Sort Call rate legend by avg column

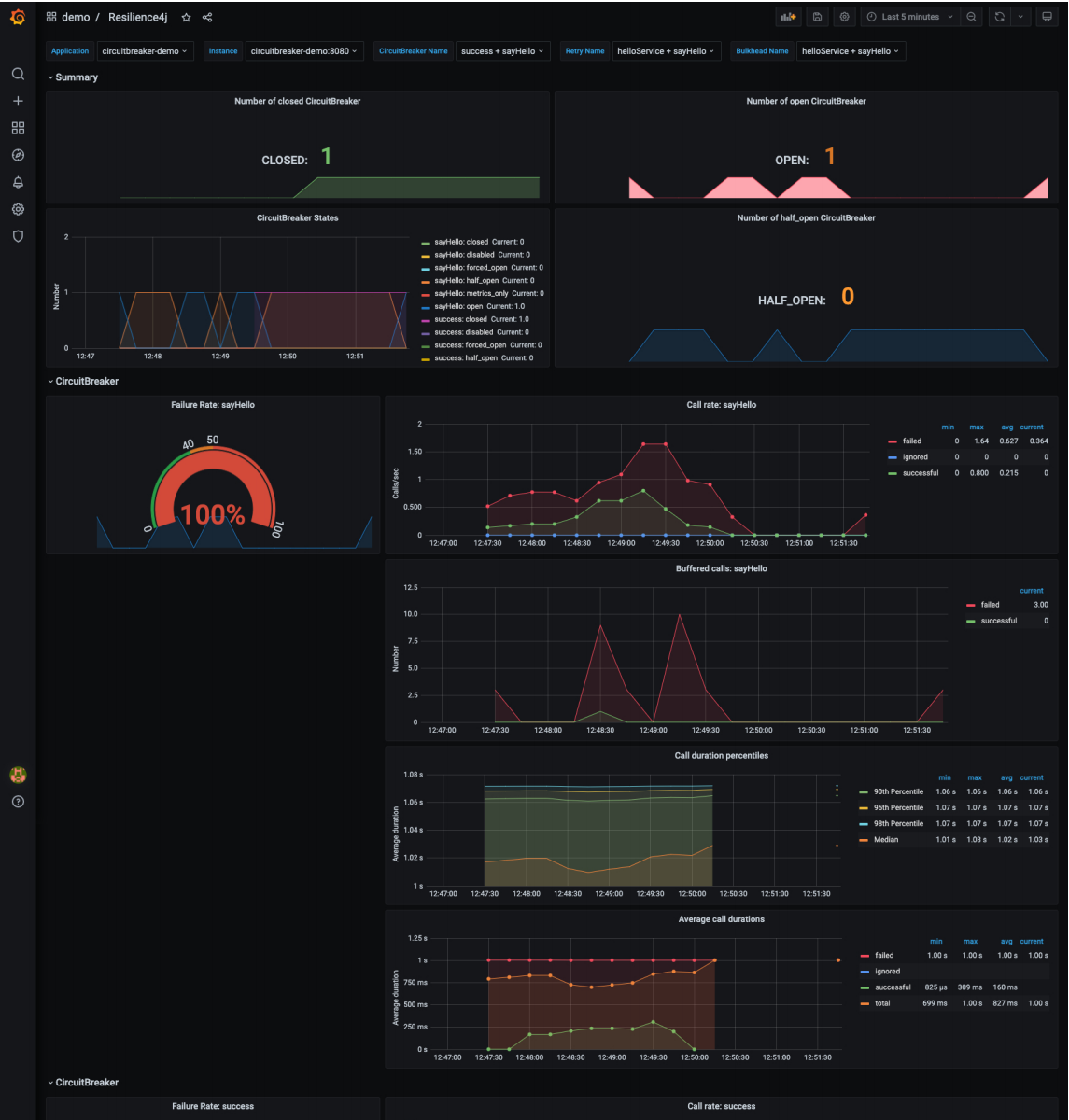1006,427
